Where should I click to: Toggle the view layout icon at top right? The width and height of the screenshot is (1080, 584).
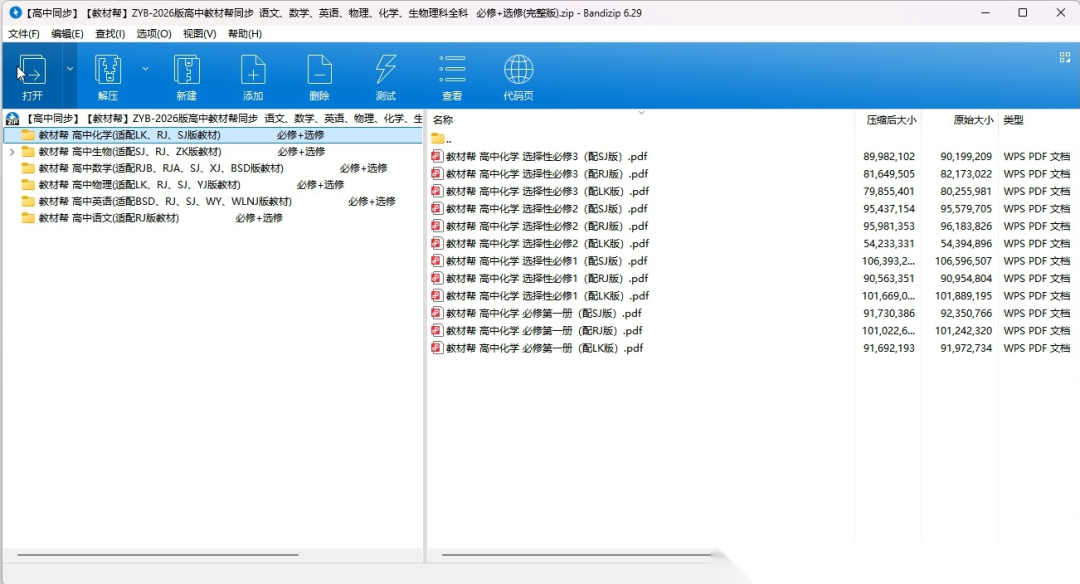pos(1065,57)
